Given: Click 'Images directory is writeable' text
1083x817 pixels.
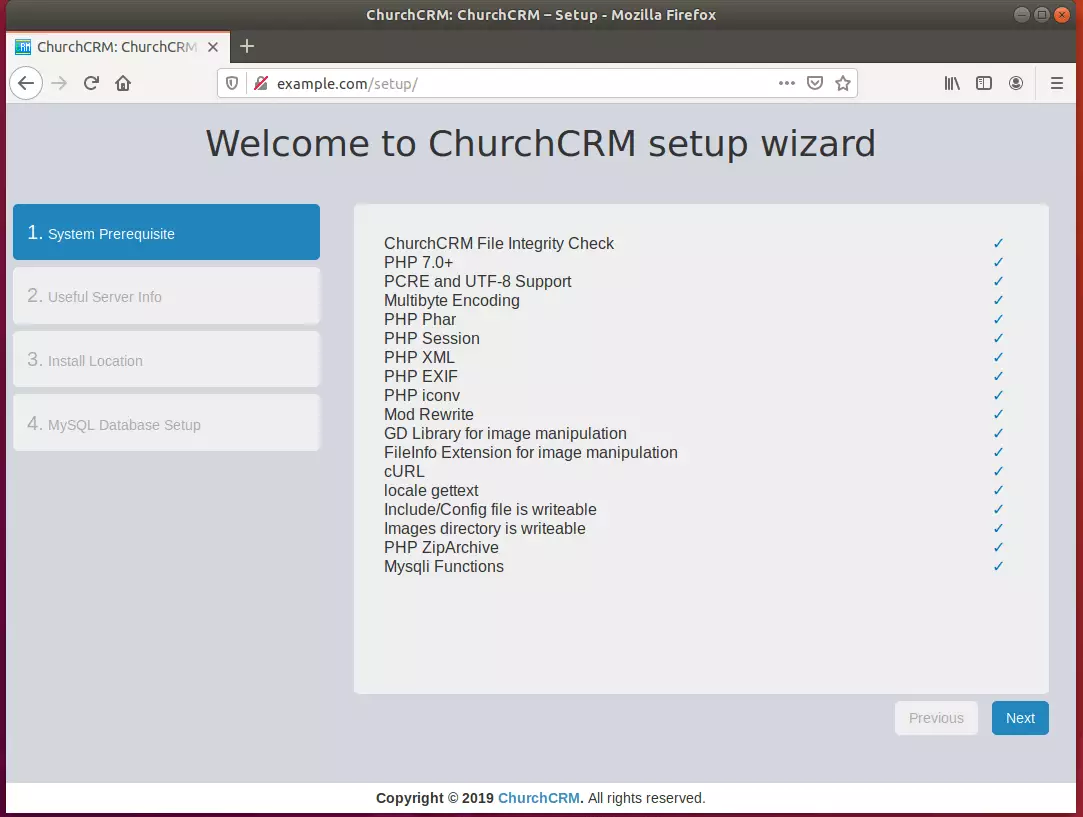Looking at the screenshot, I should 485,528.
